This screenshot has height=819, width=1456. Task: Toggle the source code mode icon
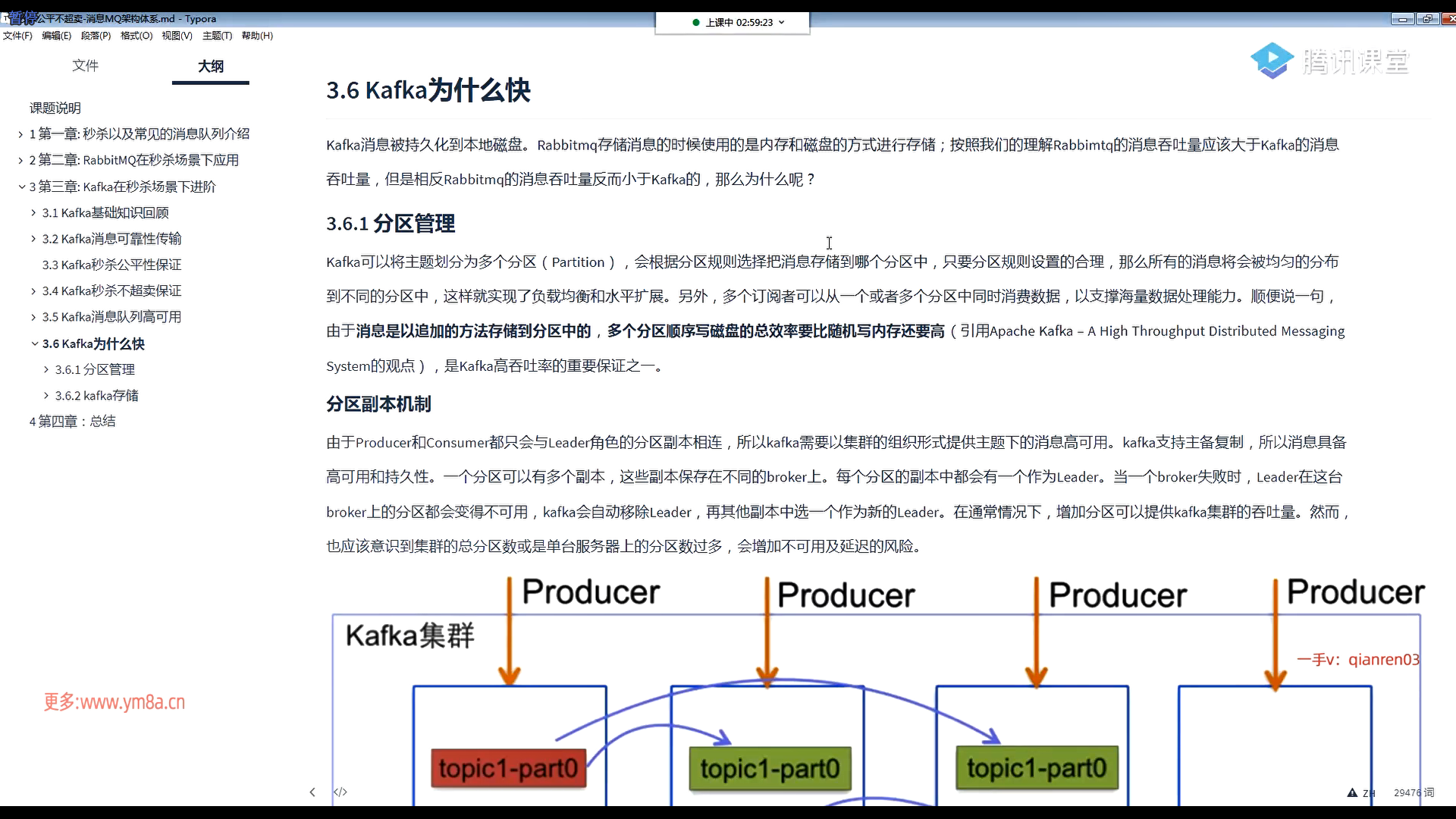[340, 792]
